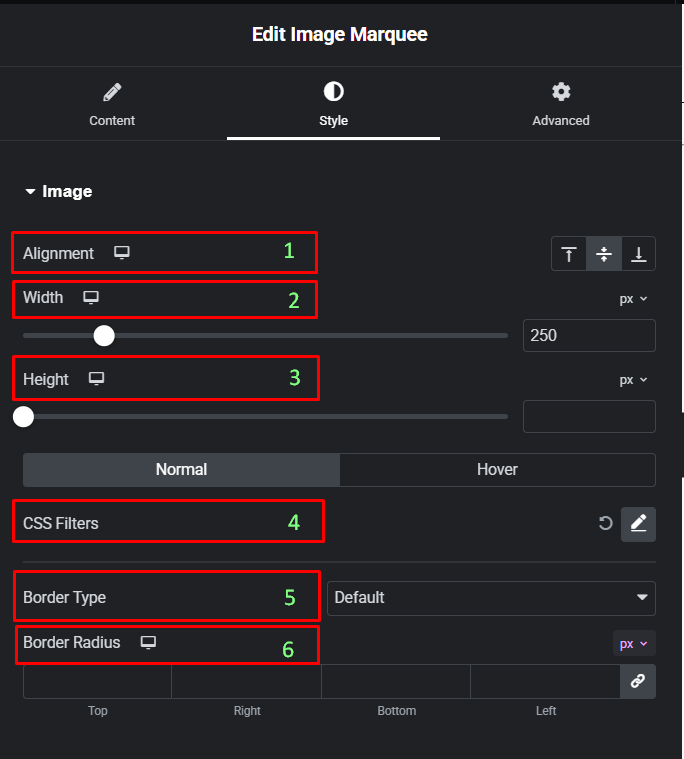Click the Alignment responsive device icon
Image resolution: width=684 pixels, height=759 pixels.
[122, 253]
